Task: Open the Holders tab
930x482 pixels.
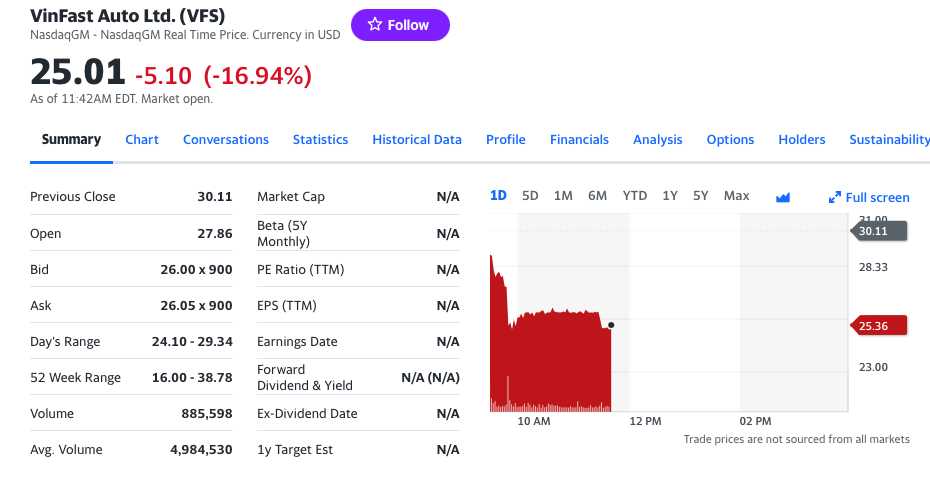Action: [x=801, y=139]
